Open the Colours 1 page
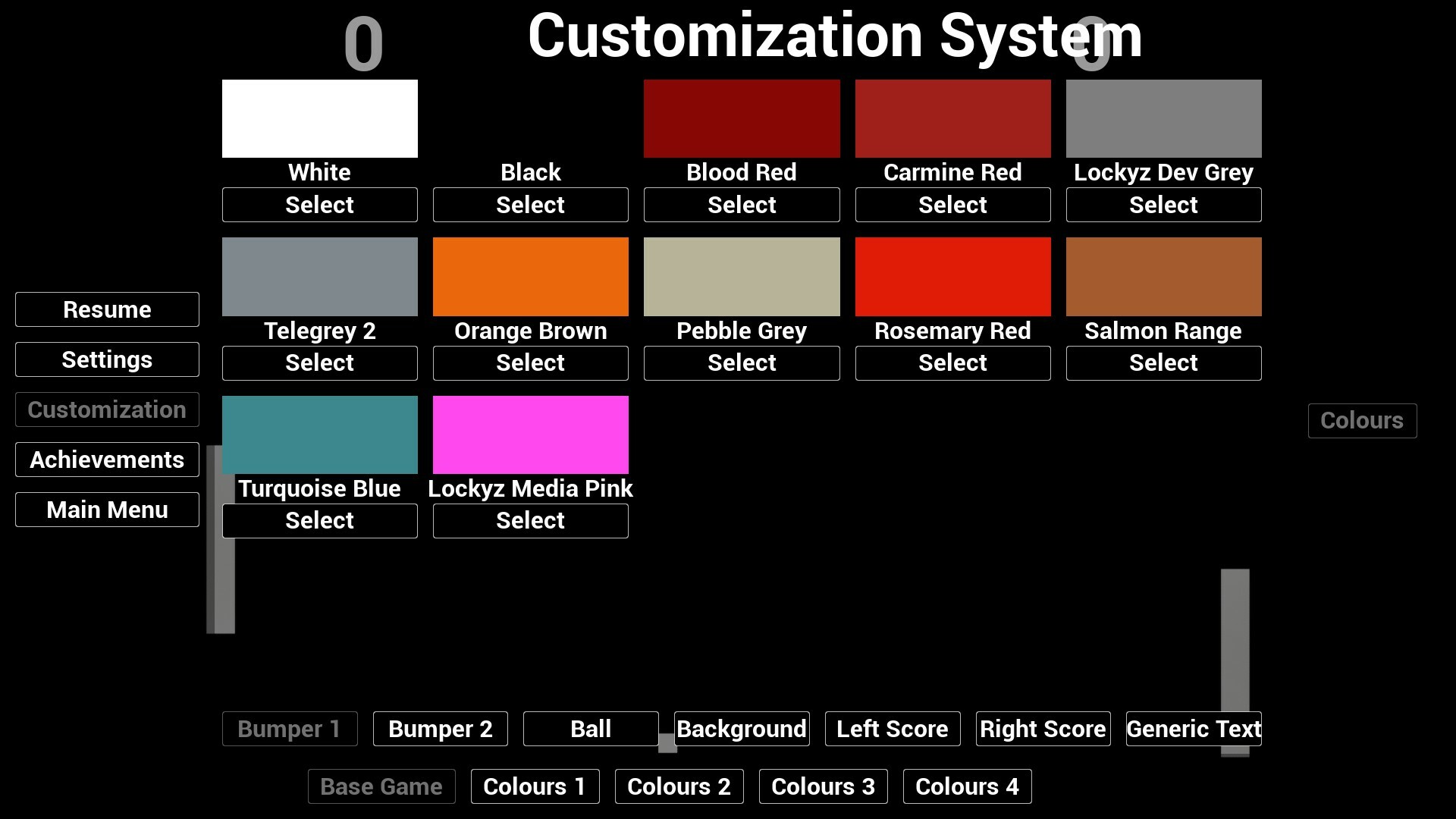Viewport: 1456px width, 819px height. [x=535, y=786]
